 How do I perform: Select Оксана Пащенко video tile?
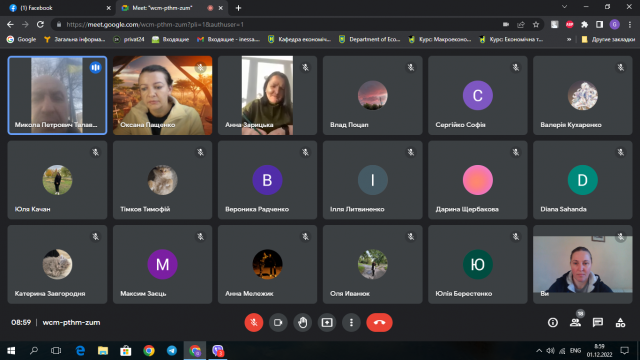[162, 96]
